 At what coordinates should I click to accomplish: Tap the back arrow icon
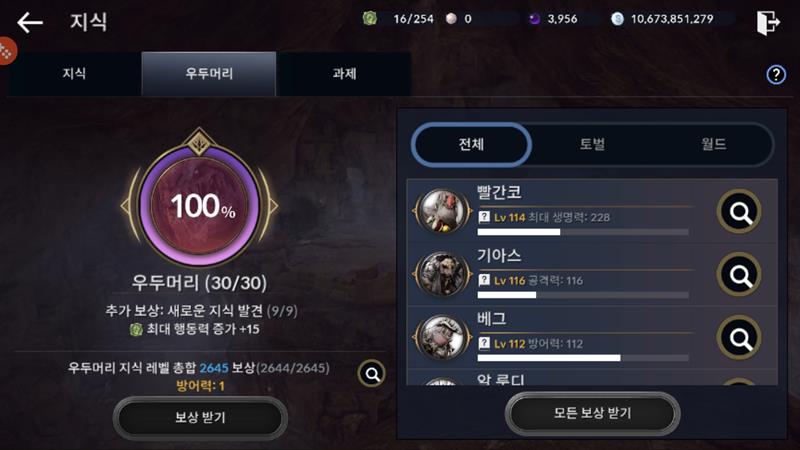(x=30, y=22)
